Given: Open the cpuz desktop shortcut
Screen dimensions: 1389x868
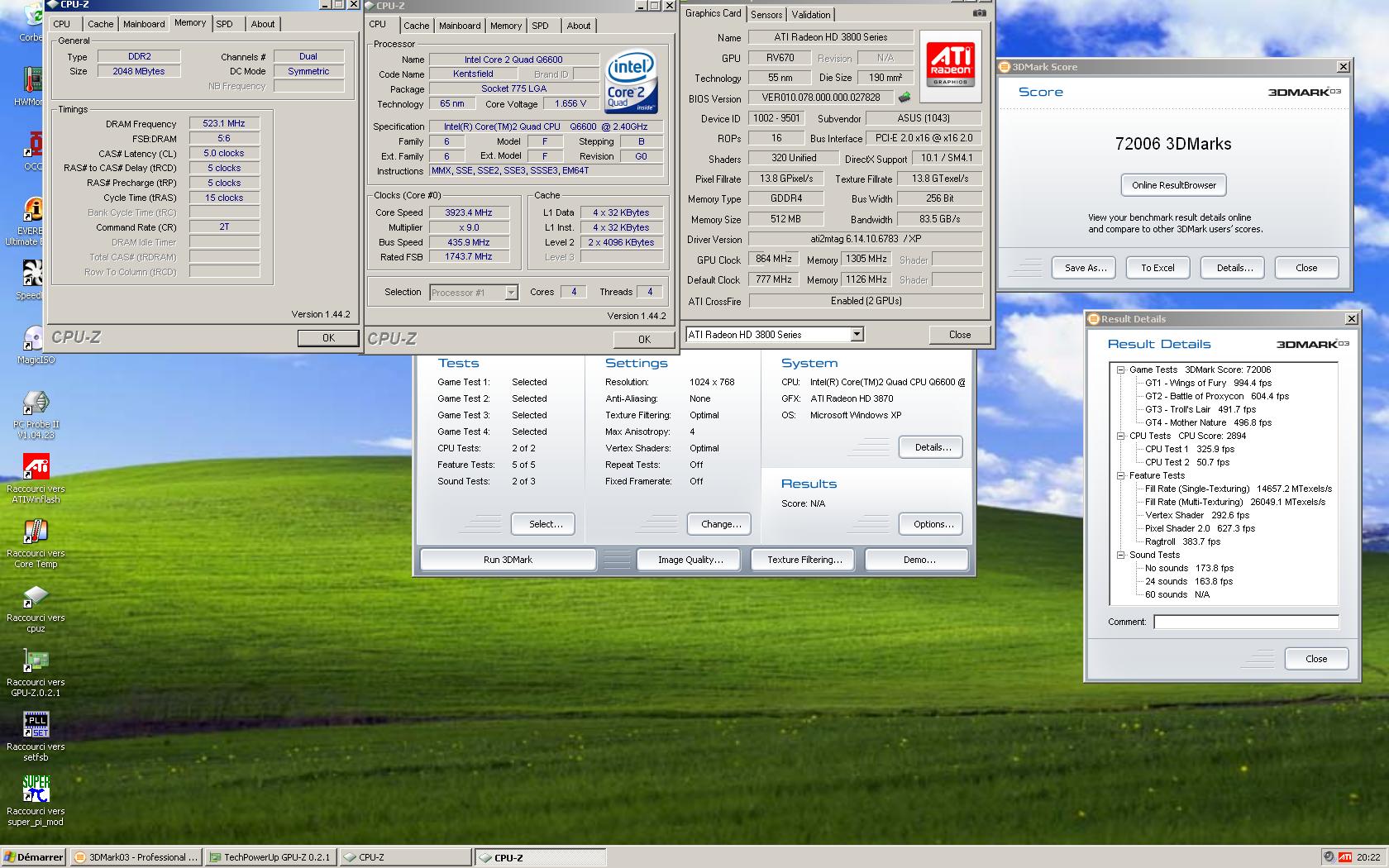Looking at the screenshot, I should [36, 596].
